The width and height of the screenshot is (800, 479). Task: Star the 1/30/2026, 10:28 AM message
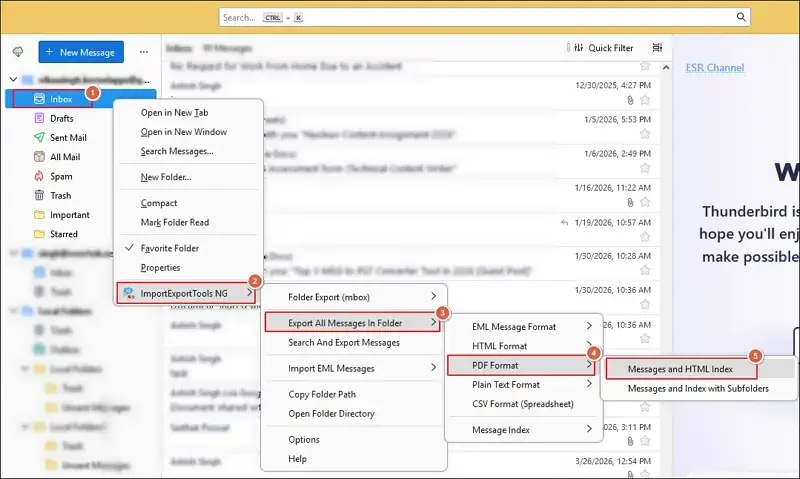pyautogui.click(x=645, y=270)
